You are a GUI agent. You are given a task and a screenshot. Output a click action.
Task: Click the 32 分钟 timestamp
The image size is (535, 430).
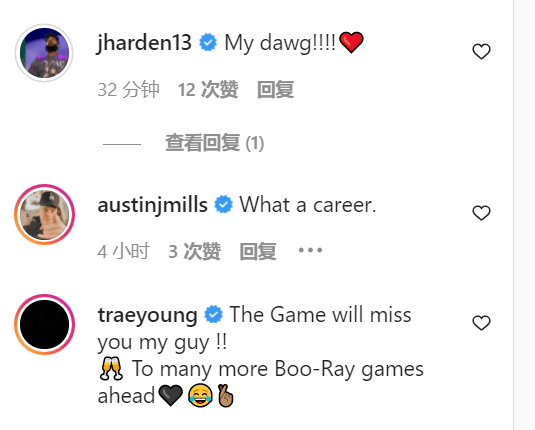[x=129, y=89]
